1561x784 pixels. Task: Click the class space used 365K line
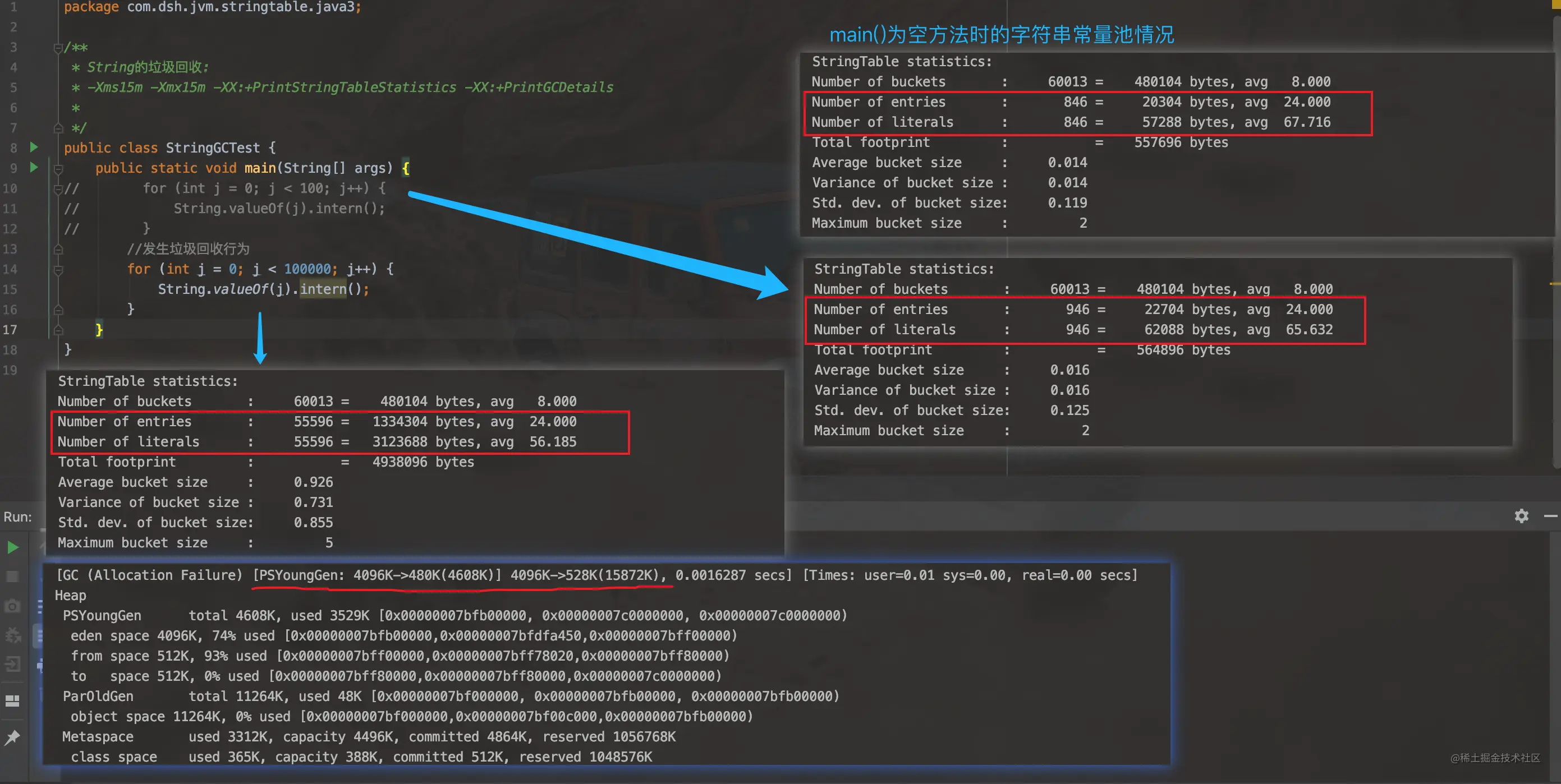(362, 757)
